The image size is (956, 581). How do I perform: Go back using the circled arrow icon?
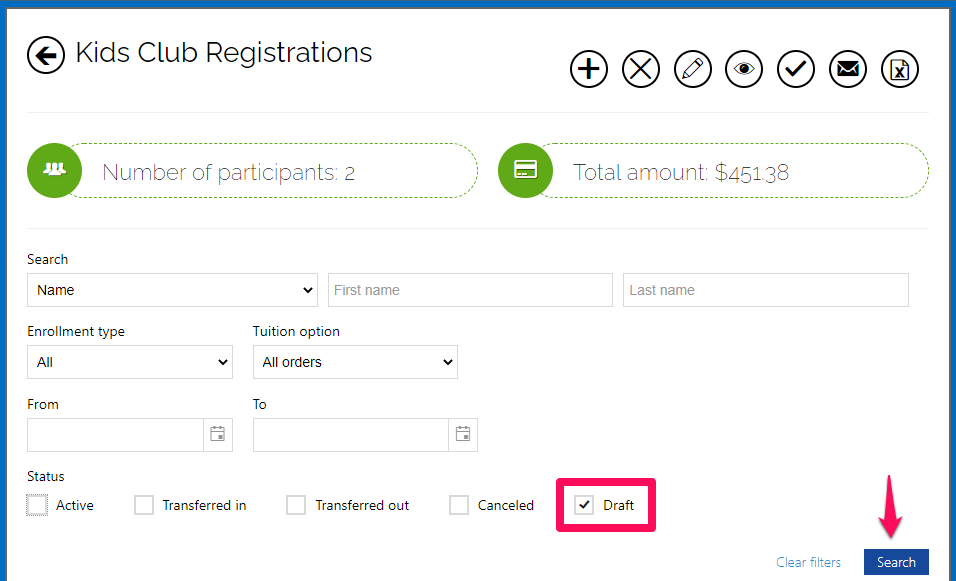pyautogui.click(x=46, y=55)
